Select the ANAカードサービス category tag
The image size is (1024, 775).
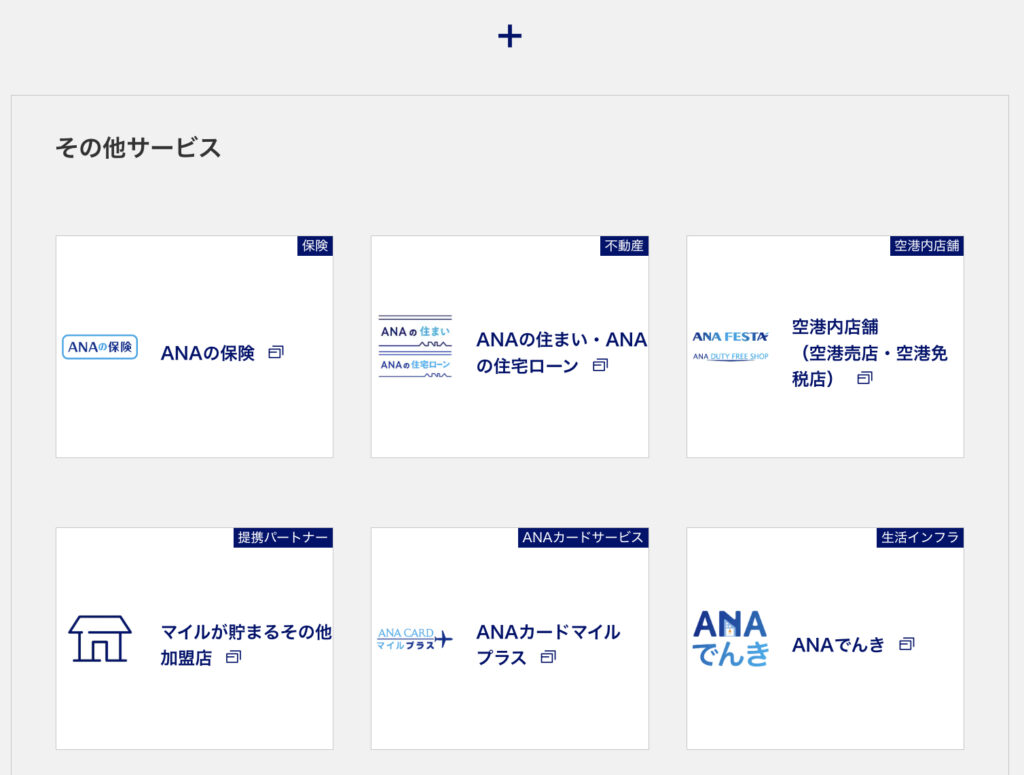click(583, 537)
